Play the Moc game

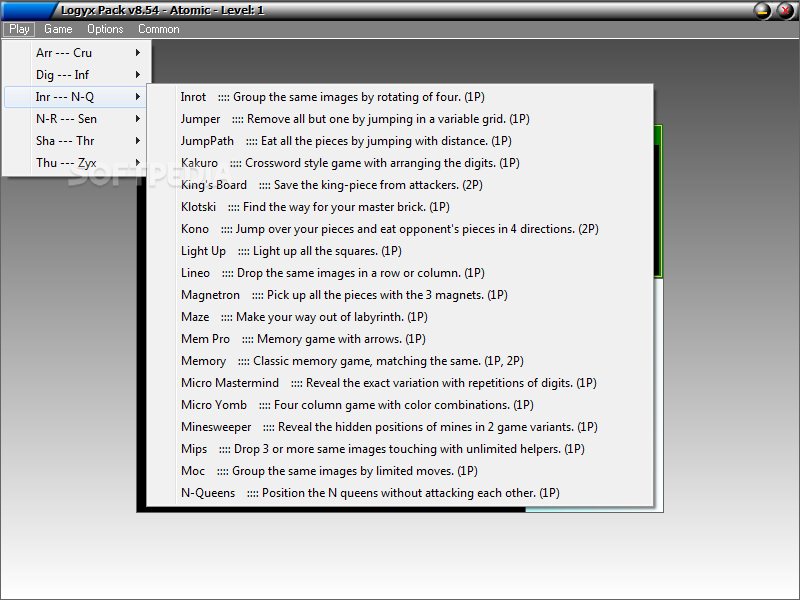click(x=400, y=470)
